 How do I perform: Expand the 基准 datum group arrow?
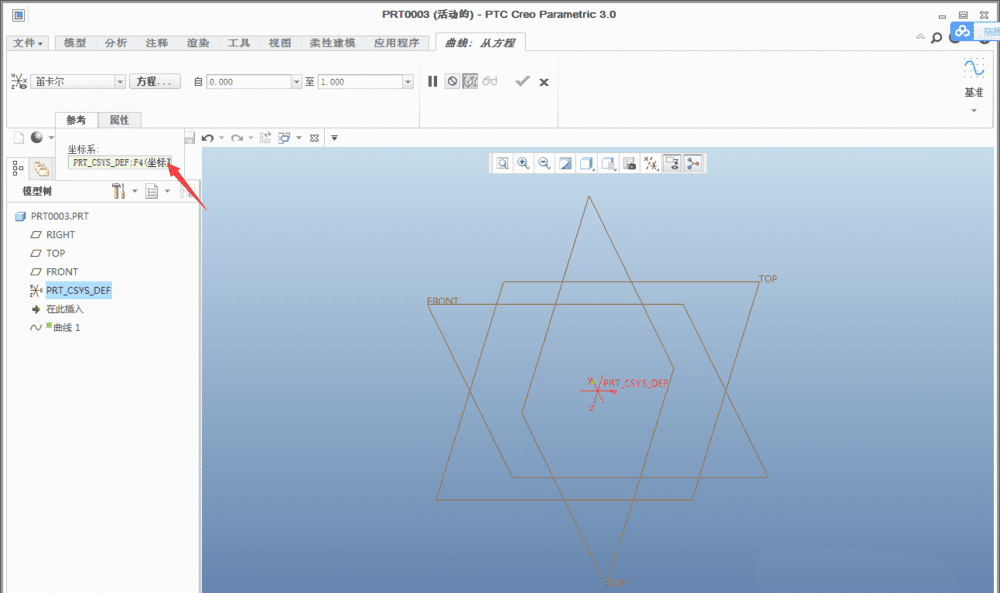pyautogui.click(x=974, y=110)
